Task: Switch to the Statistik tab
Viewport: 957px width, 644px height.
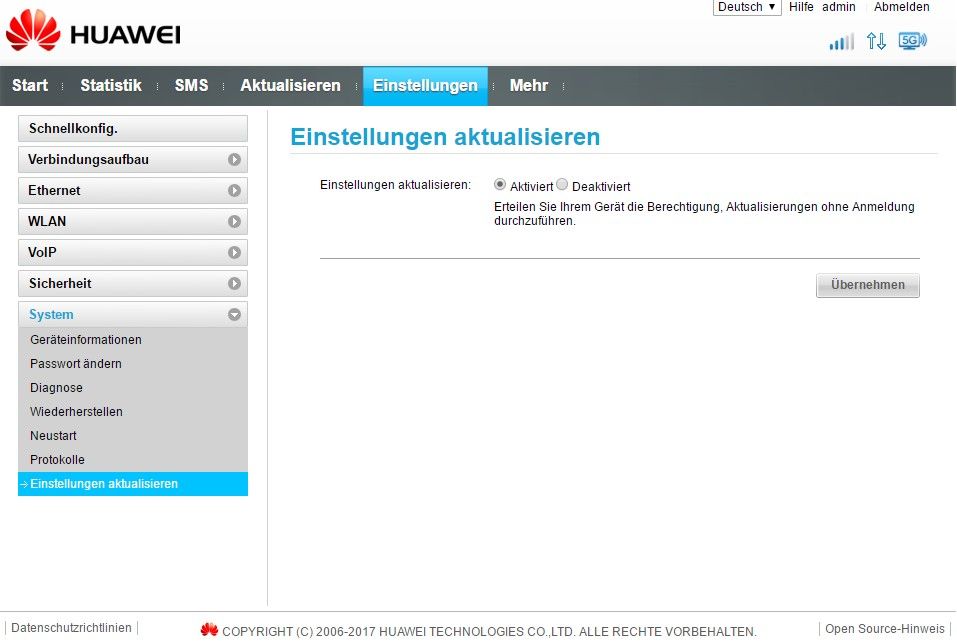Action: [111, 86]
